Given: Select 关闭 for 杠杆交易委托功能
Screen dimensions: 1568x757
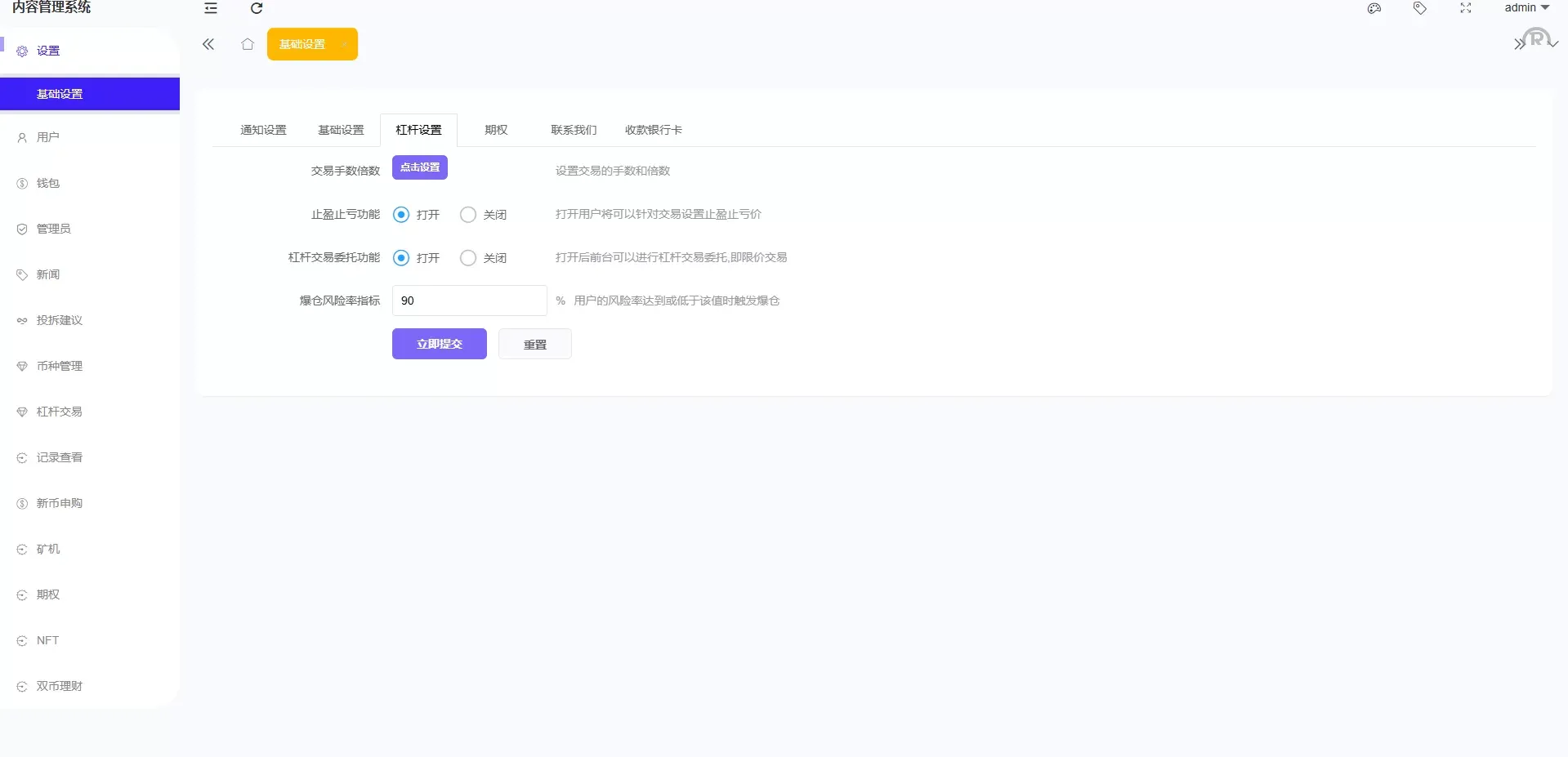Looking at the screenshot, I should [x=467, y=257].
